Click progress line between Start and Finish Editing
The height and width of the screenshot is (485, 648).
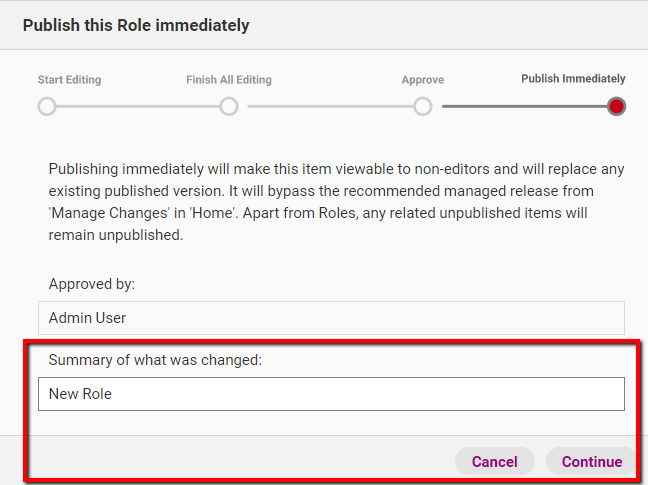click(138, 107)
